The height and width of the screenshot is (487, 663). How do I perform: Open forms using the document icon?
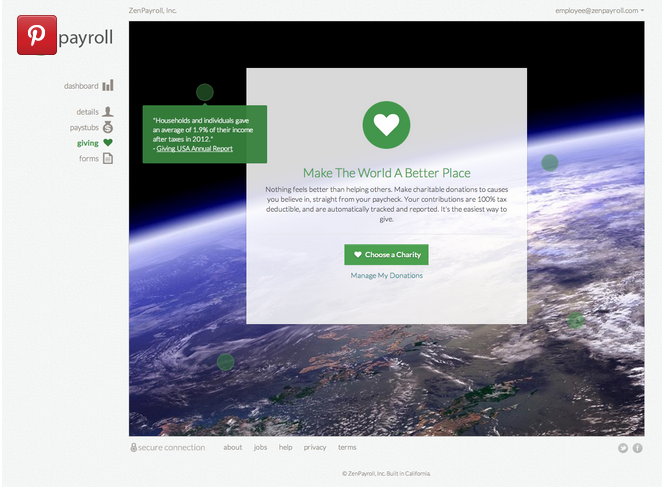pos(108,158)
